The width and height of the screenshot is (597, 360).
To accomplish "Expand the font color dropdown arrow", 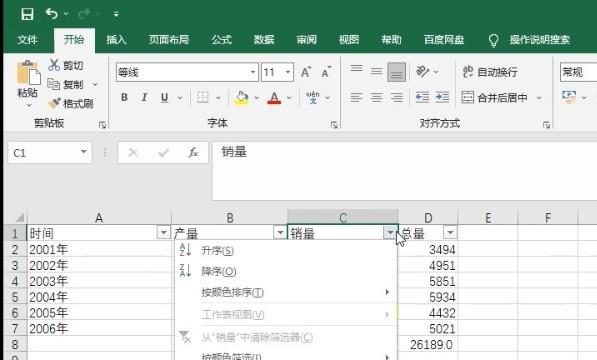I will click(289, 98).
